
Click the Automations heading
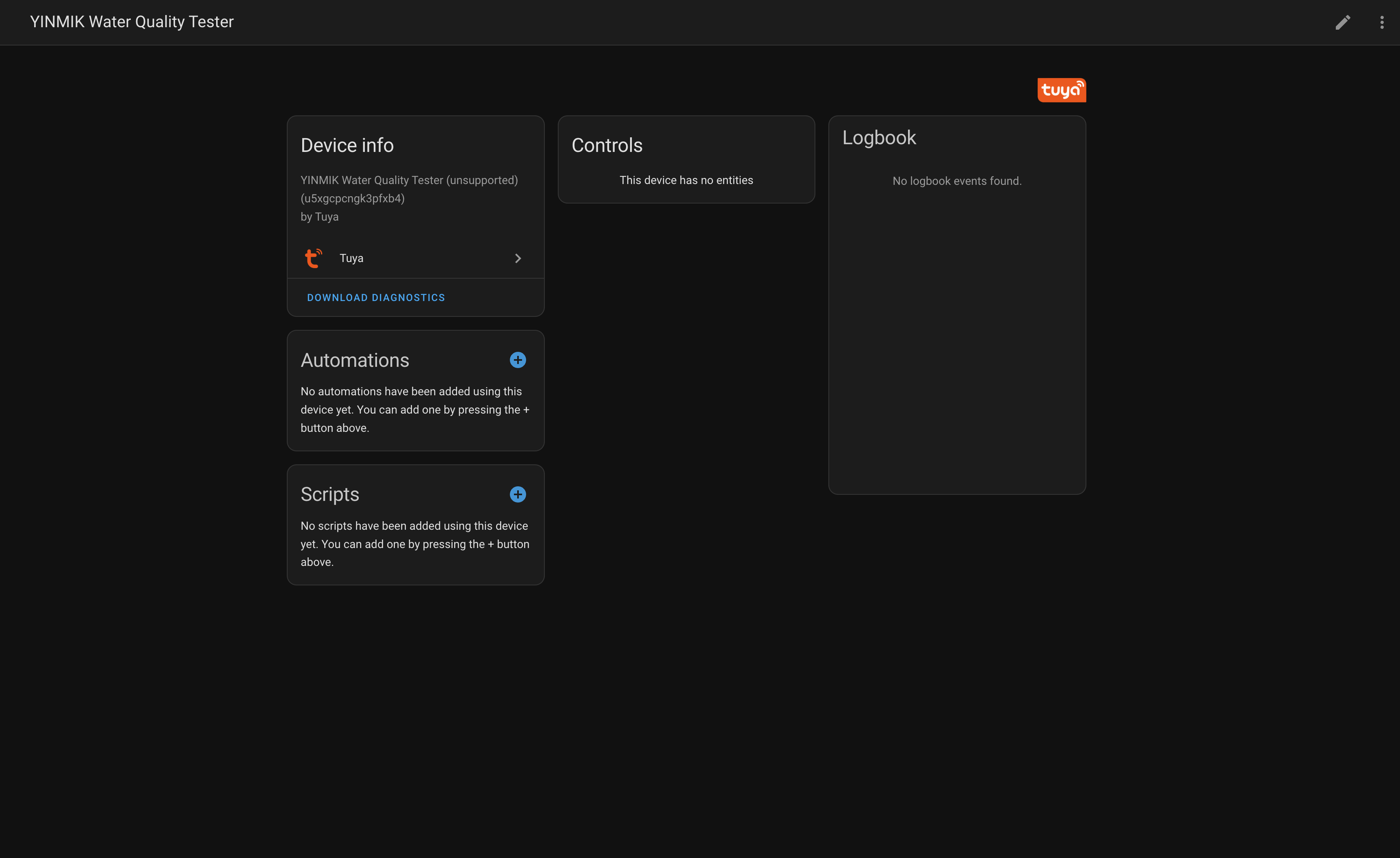click(355, 360)
